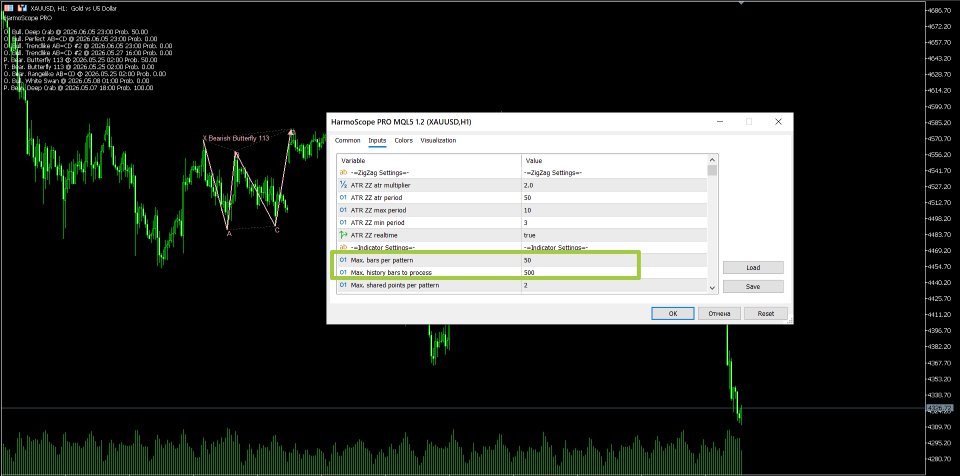
Task: Edit the ATR ZZ min period value 3
Action: coord(614,222)
